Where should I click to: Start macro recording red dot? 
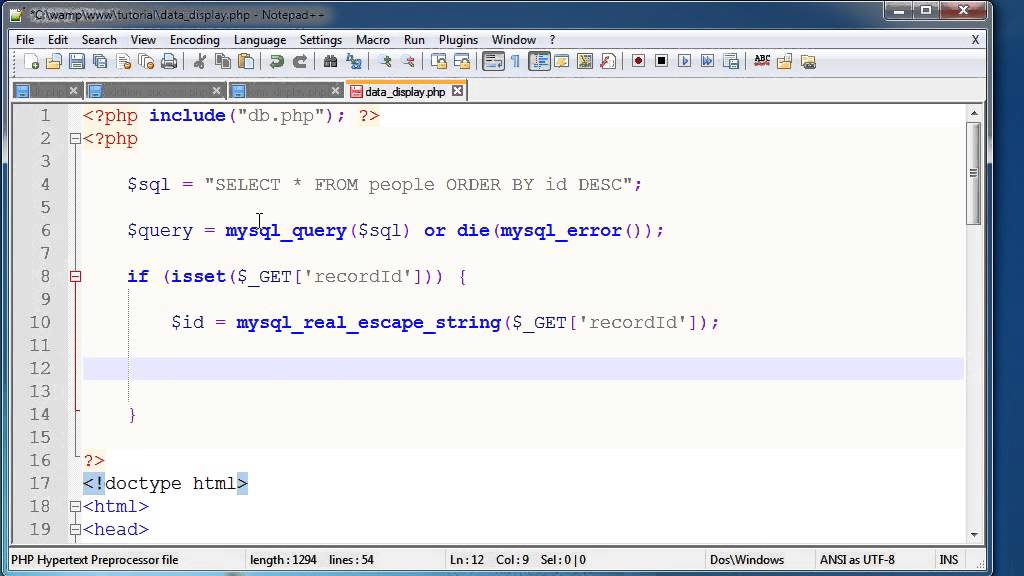[x=638, y=61]
